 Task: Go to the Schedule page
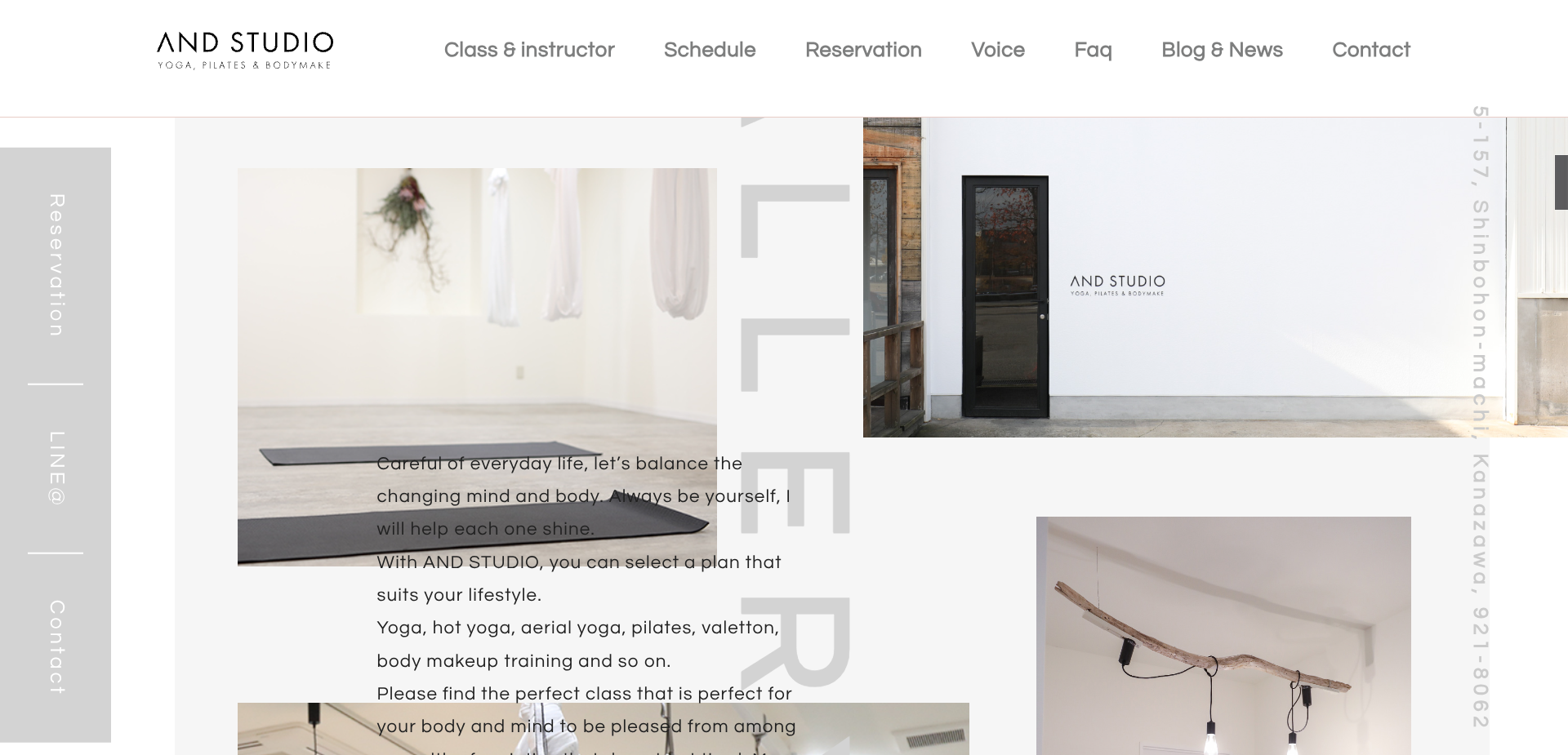pyautogui.click(x=710, y=50)
